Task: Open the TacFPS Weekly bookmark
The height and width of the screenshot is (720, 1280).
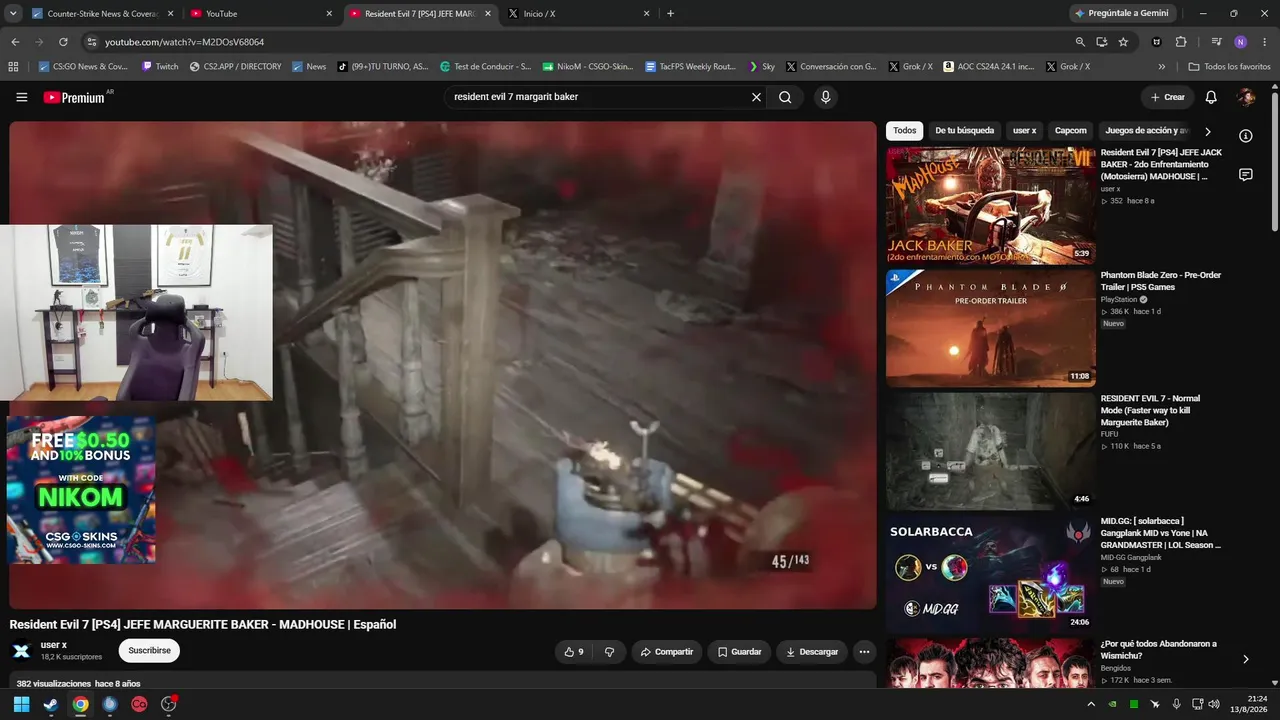Action: (690, 67)
